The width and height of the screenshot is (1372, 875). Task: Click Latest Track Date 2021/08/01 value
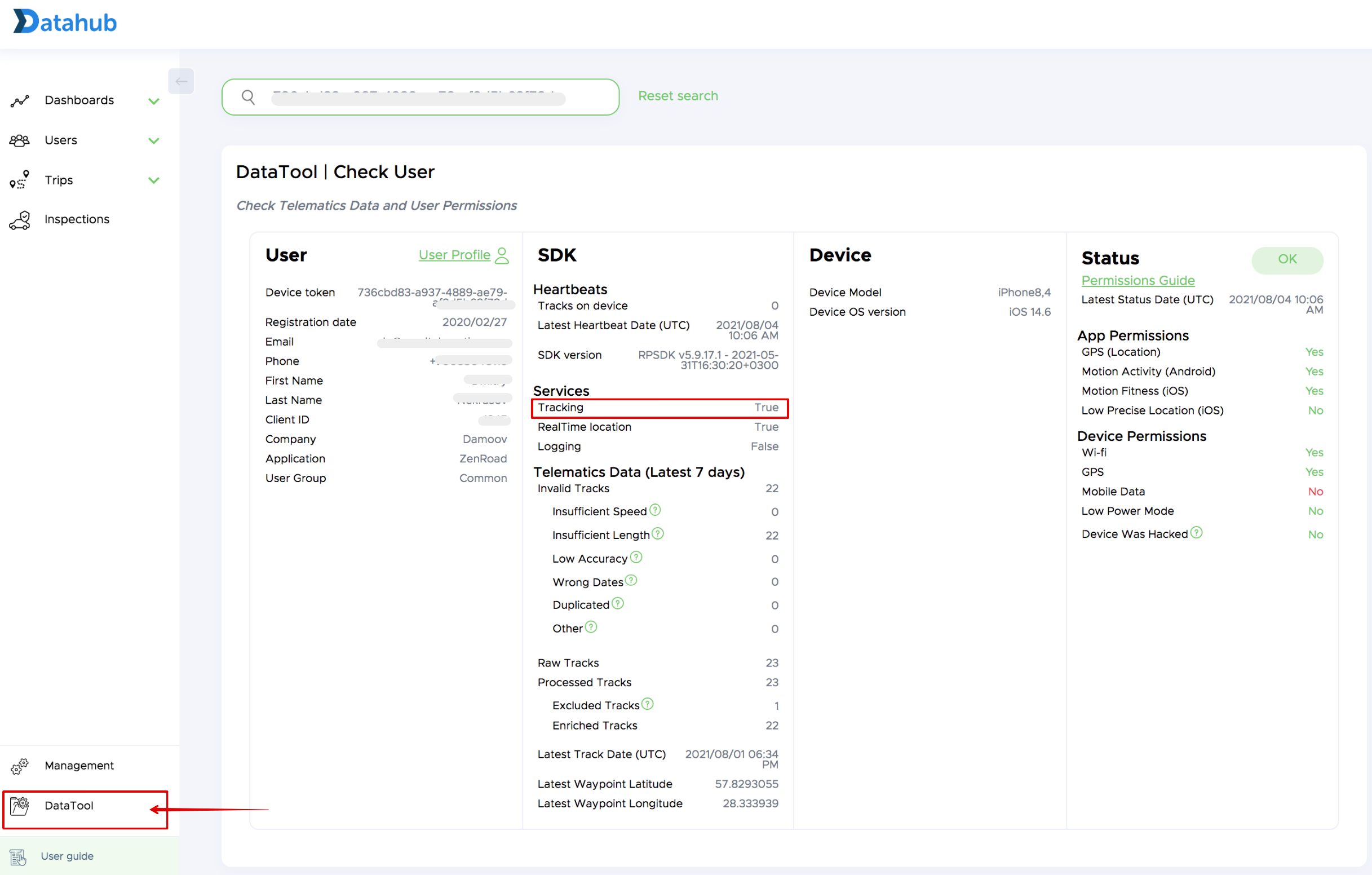pos(732,759)
